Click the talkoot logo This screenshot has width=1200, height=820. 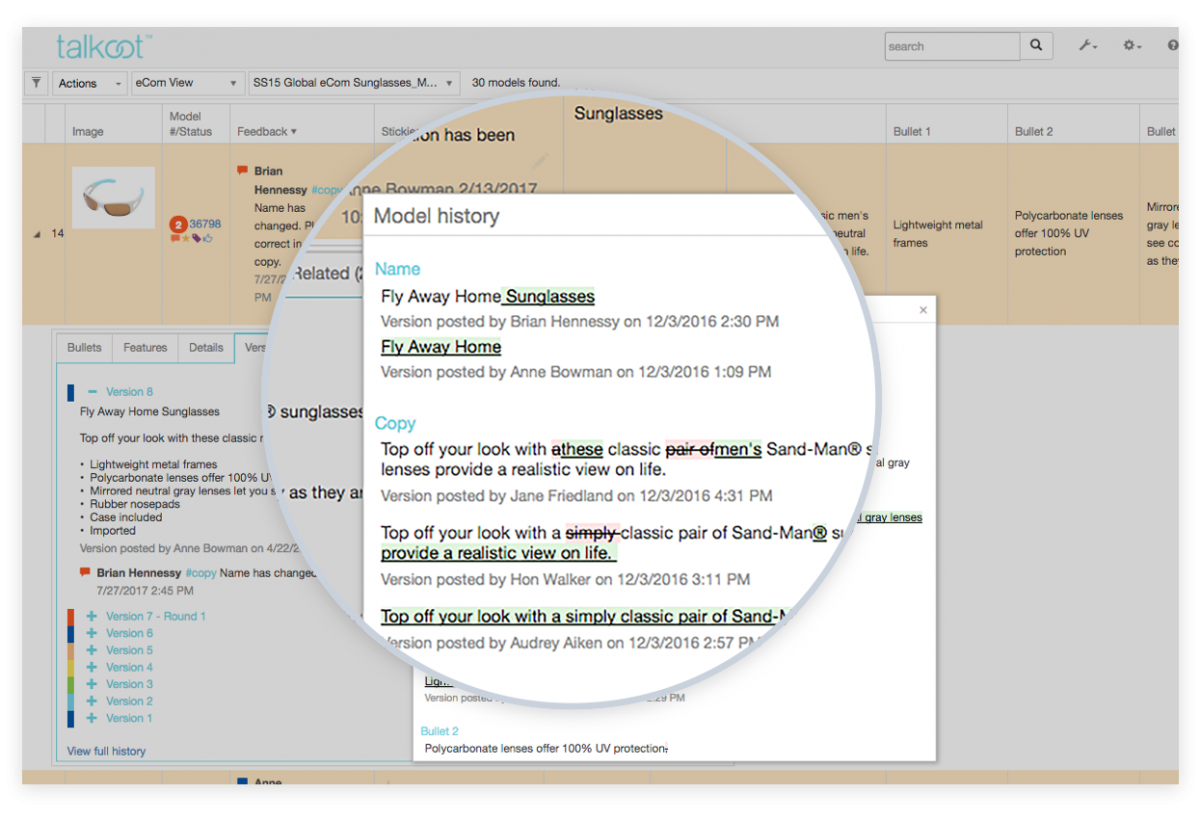104,46
